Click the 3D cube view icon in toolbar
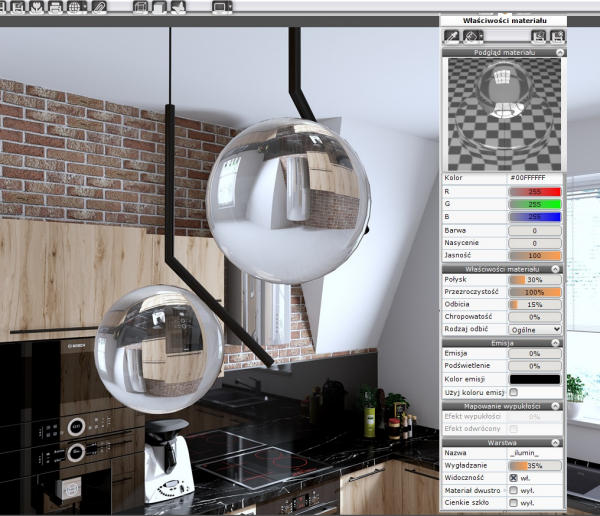 coord(140,7)
